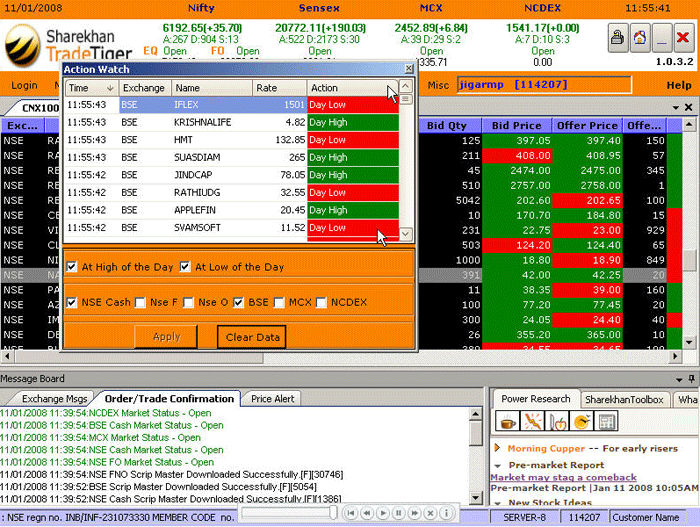Click the lock application icon in header

coord(618,38)
